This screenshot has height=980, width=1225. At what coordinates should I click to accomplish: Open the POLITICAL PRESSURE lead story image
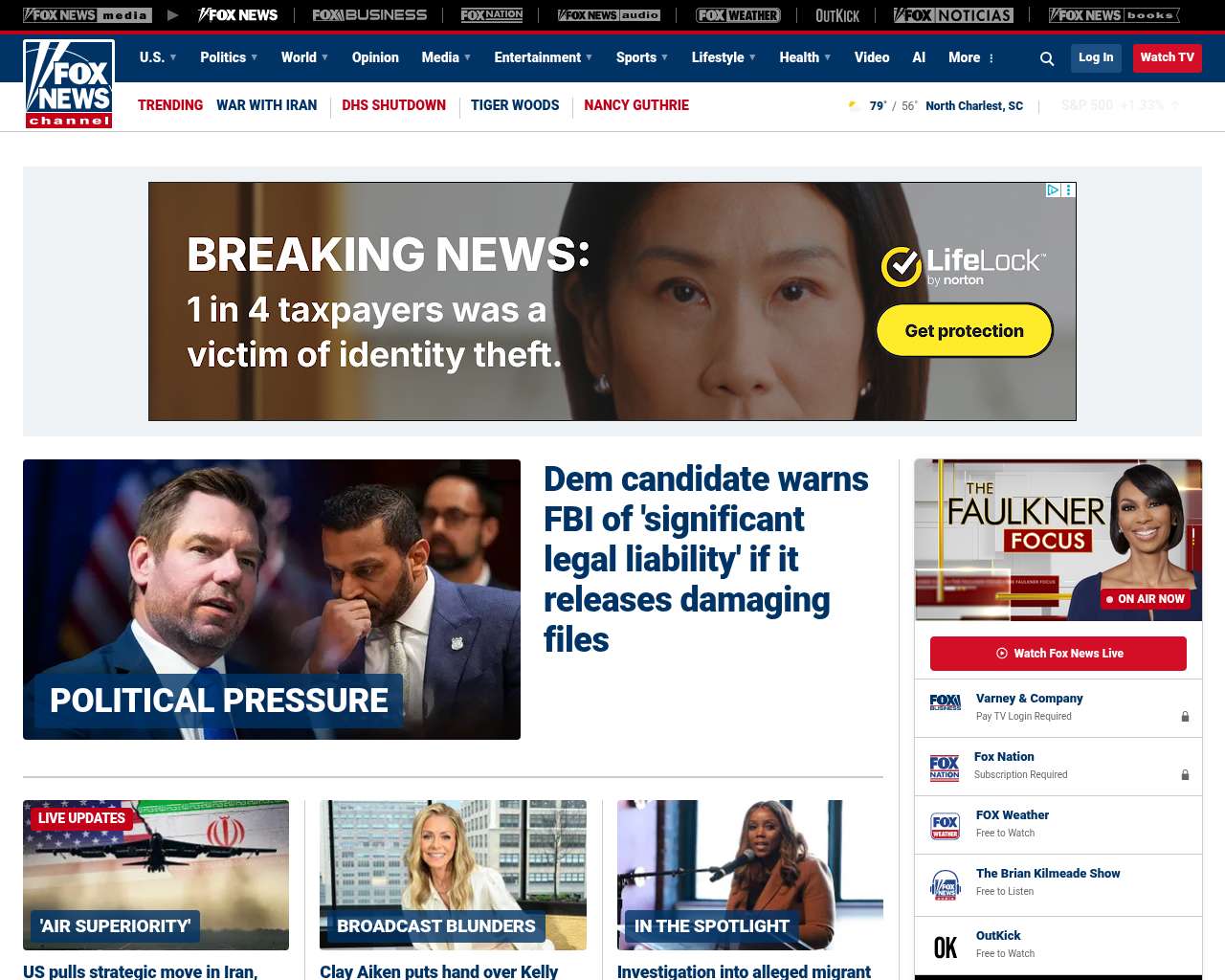coord(272,599)
